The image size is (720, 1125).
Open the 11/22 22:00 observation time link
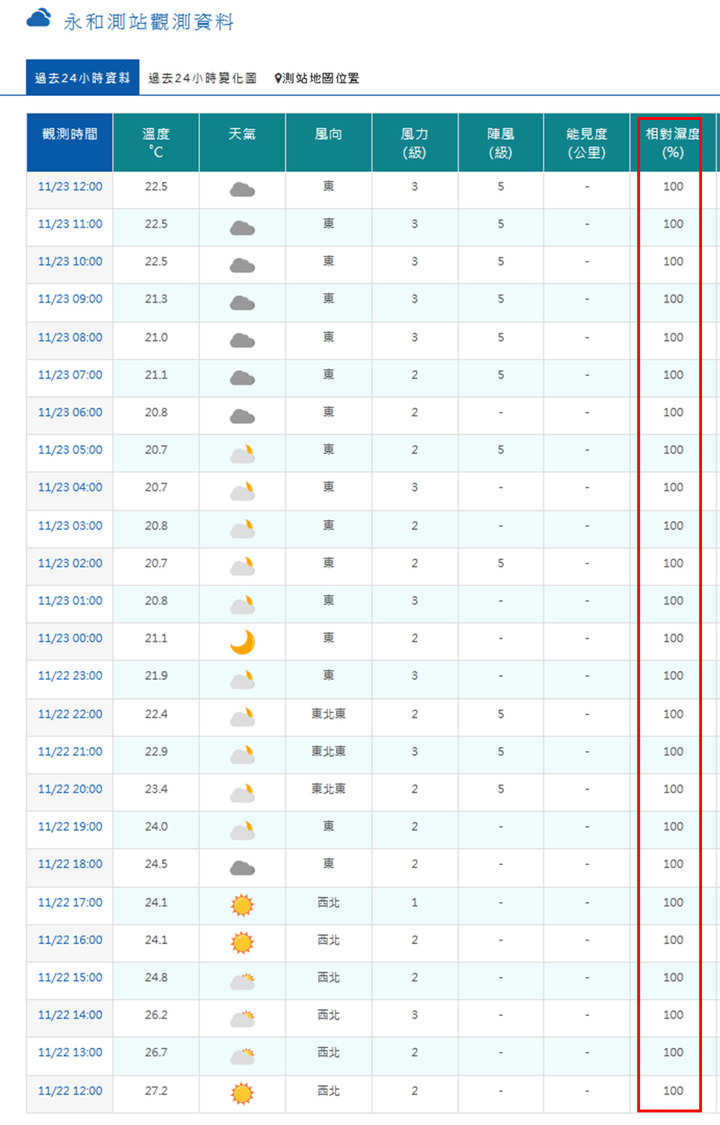(70, 714)
